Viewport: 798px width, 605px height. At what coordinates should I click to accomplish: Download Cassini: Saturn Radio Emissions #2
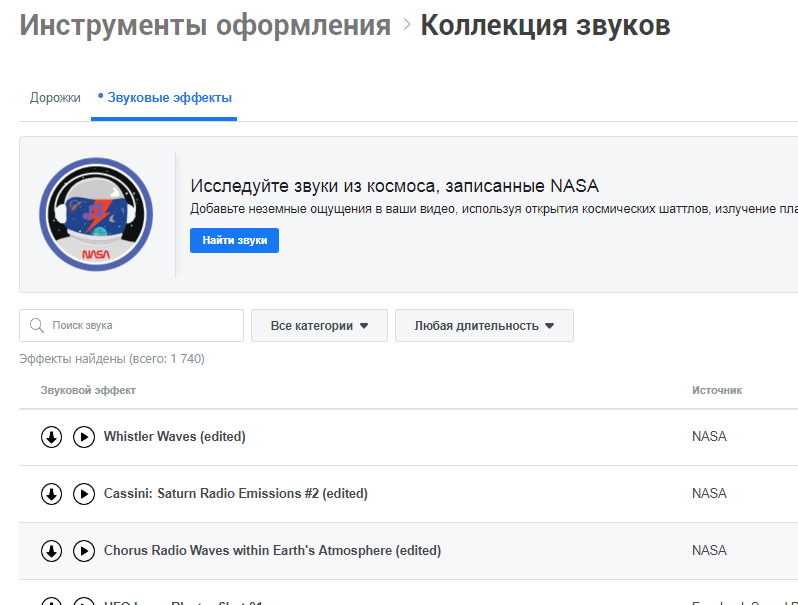pyautogui.click(x=51, y=494)
